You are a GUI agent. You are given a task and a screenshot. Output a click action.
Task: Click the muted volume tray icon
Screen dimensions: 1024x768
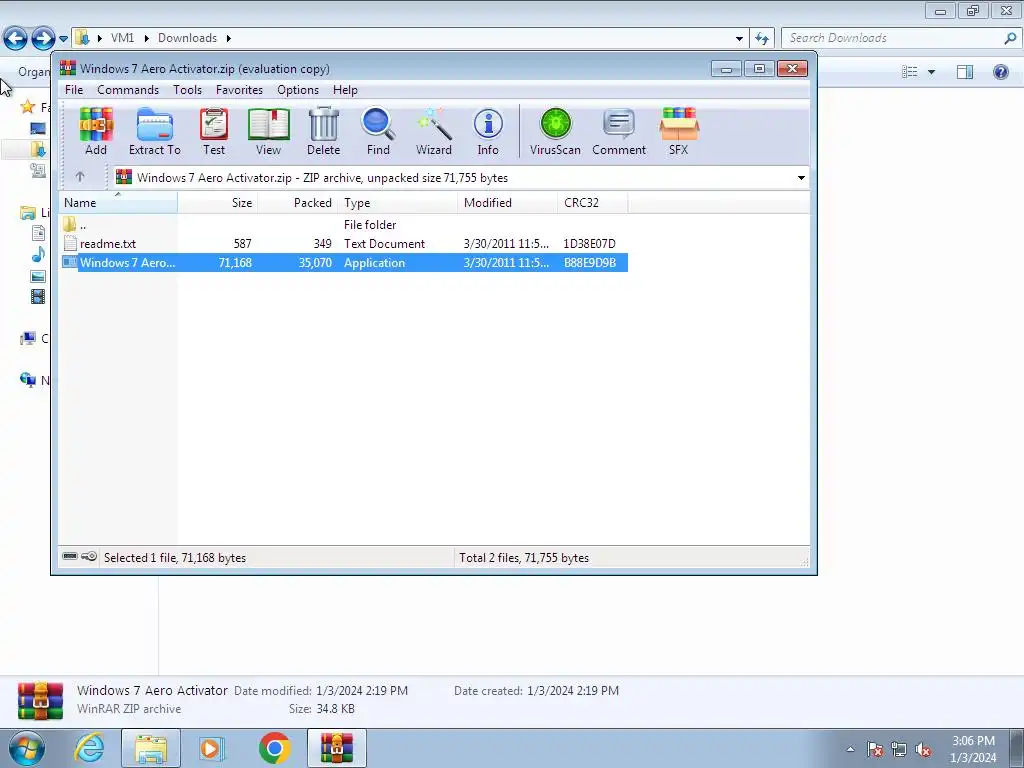pyautogui.click(x=923, y=749)
